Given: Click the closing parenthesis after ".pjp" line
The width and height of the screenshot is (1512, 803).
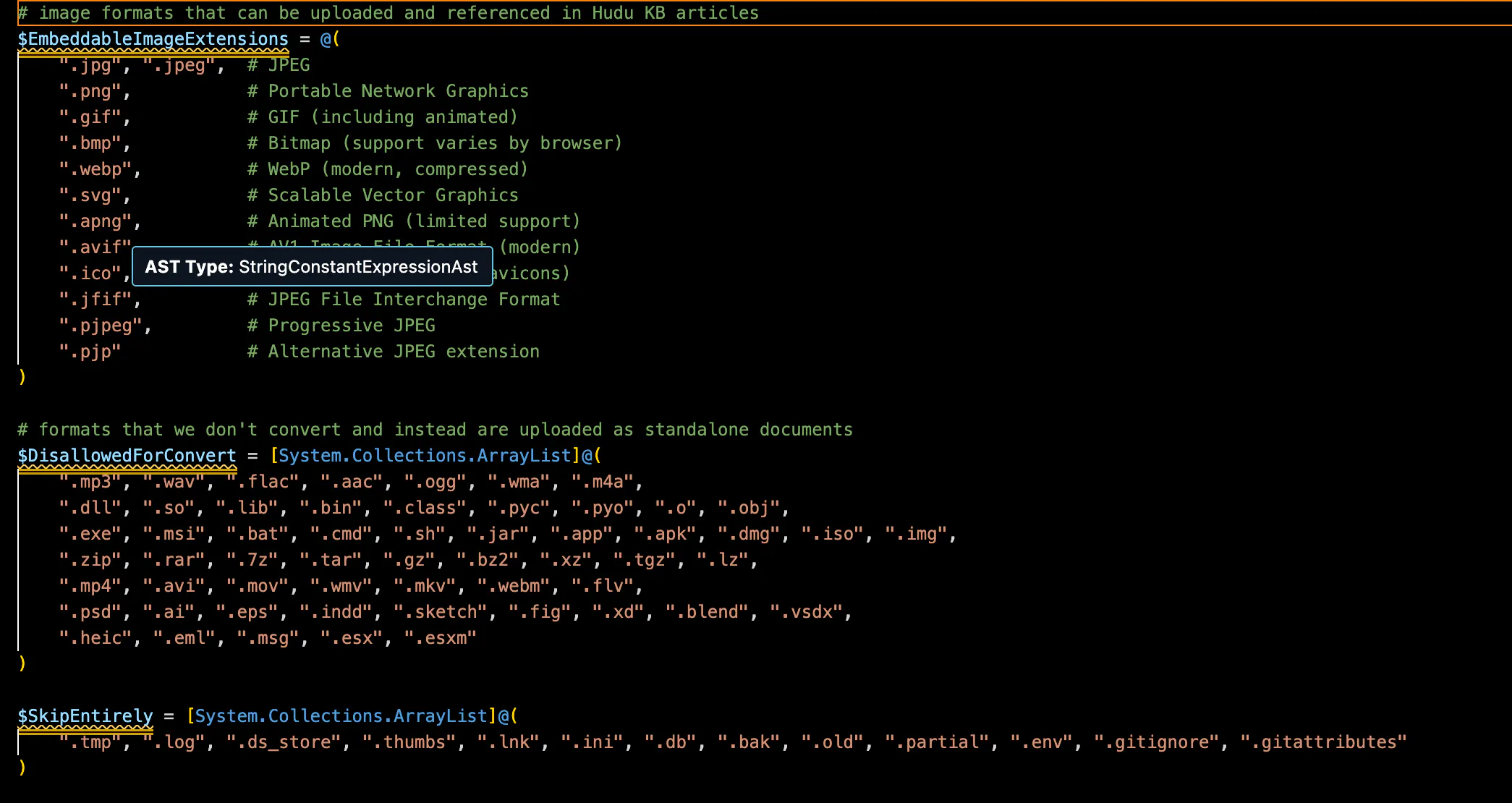Looking at the screenshot, I should point(22,377).
